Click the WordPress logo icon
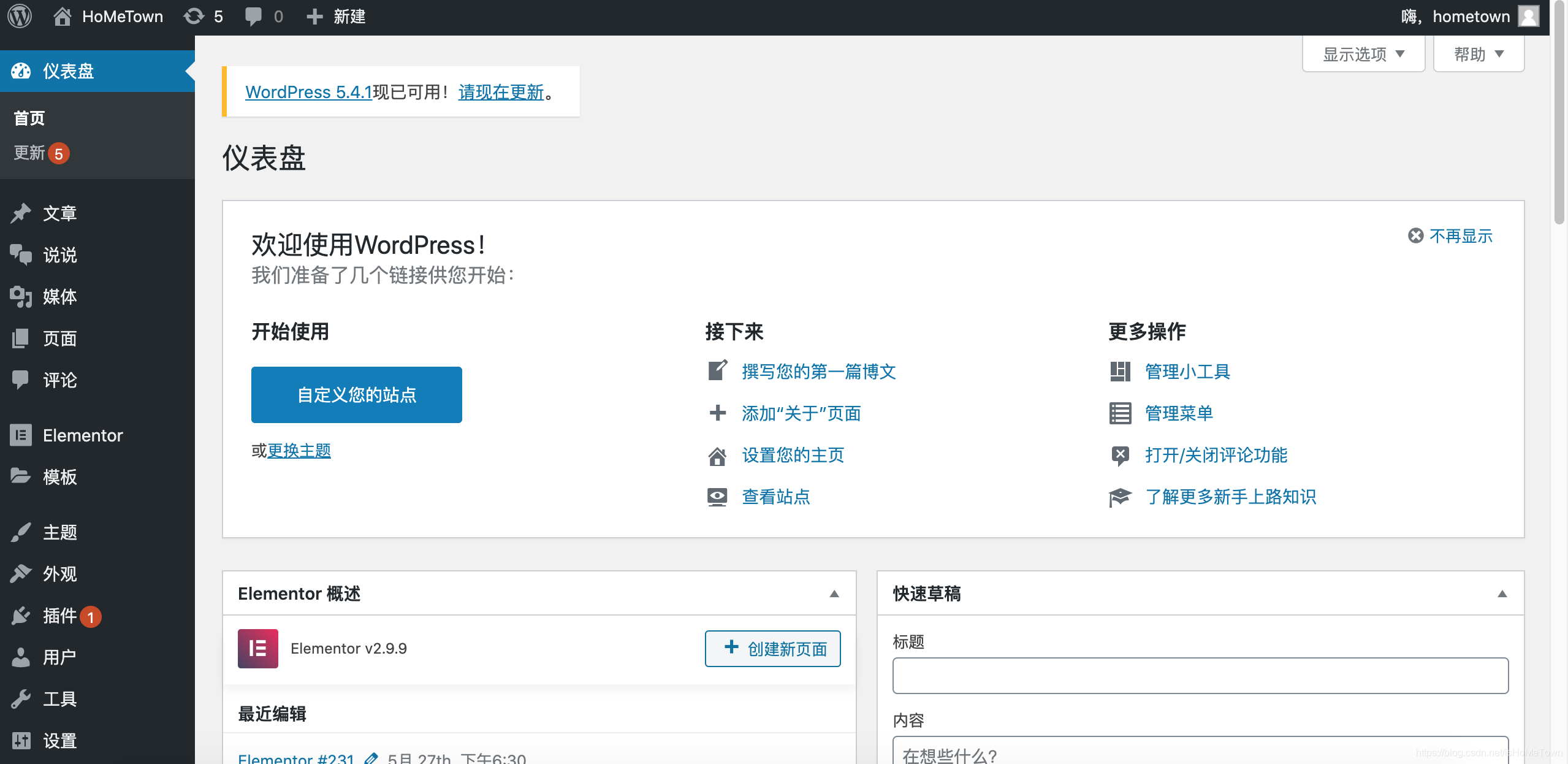 point(20,17)
